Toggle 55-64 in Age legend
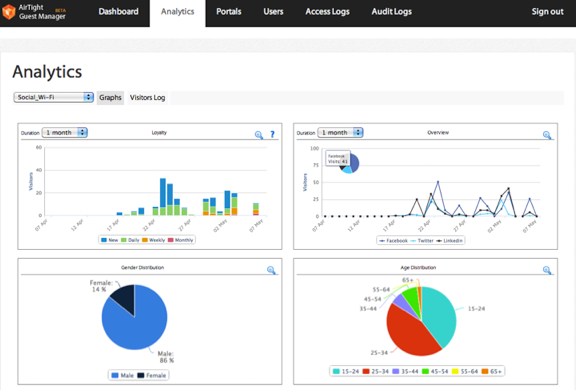The width and height of the screenshot is (576, 390). click(x=465, y=371)
